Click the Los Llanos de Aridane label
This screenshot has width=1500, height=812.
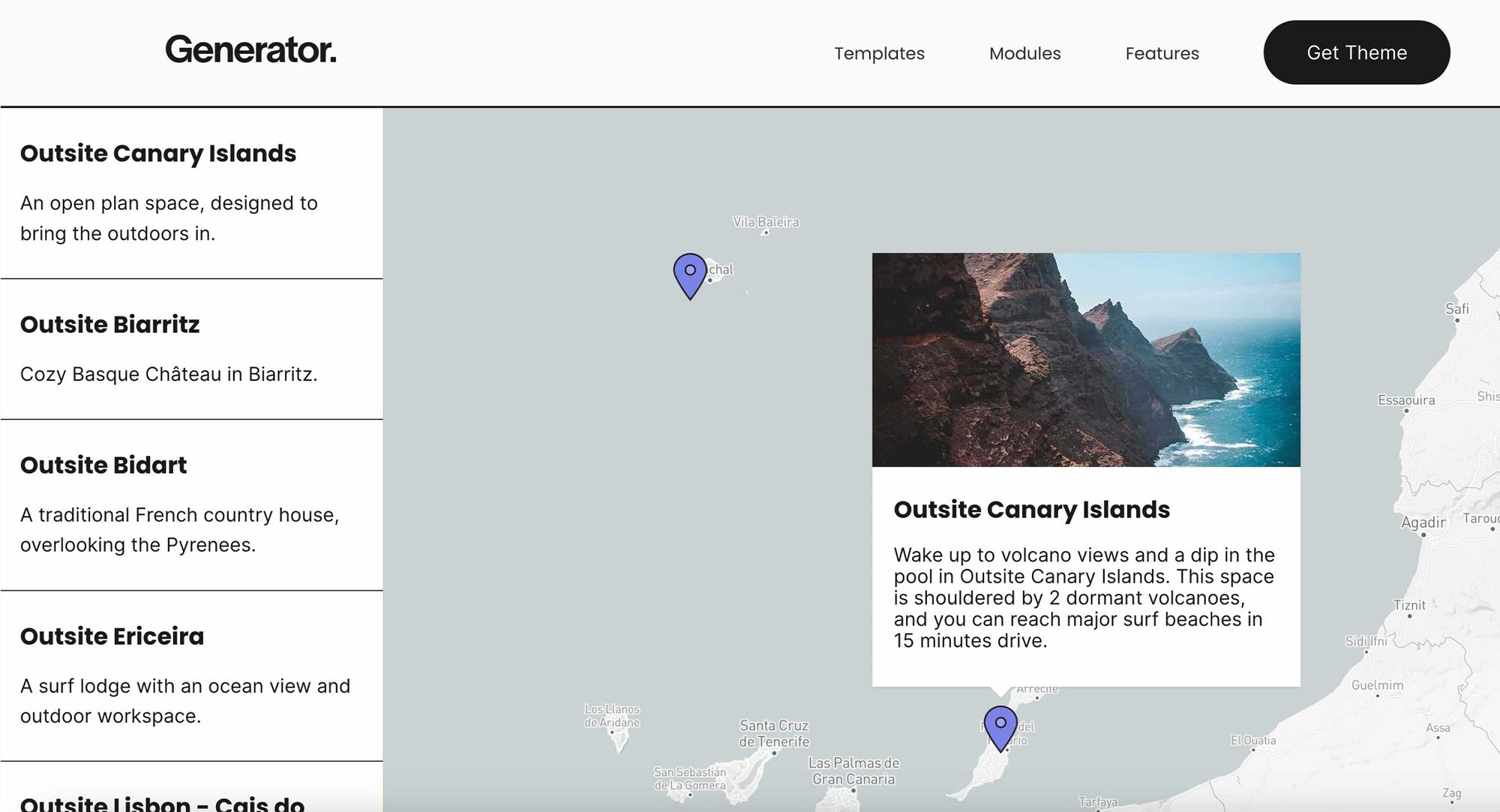coord(612,715)
